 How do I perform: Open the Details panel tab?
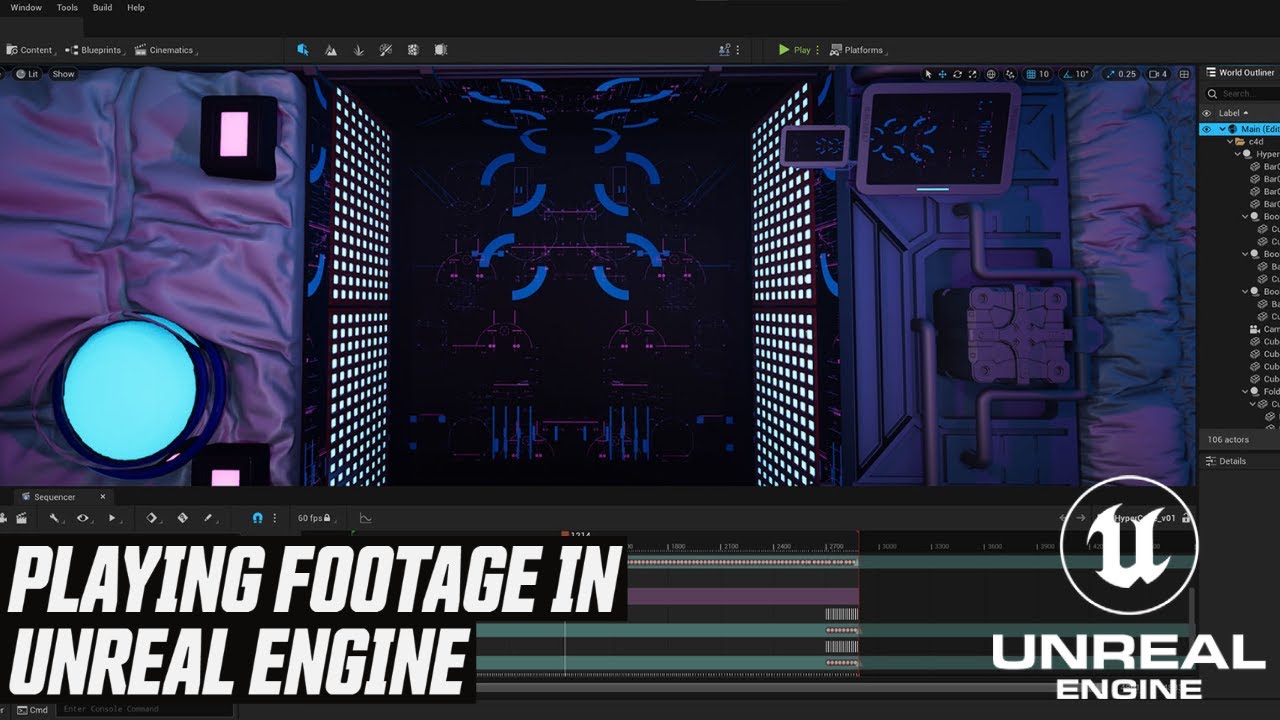point(1225,461)
